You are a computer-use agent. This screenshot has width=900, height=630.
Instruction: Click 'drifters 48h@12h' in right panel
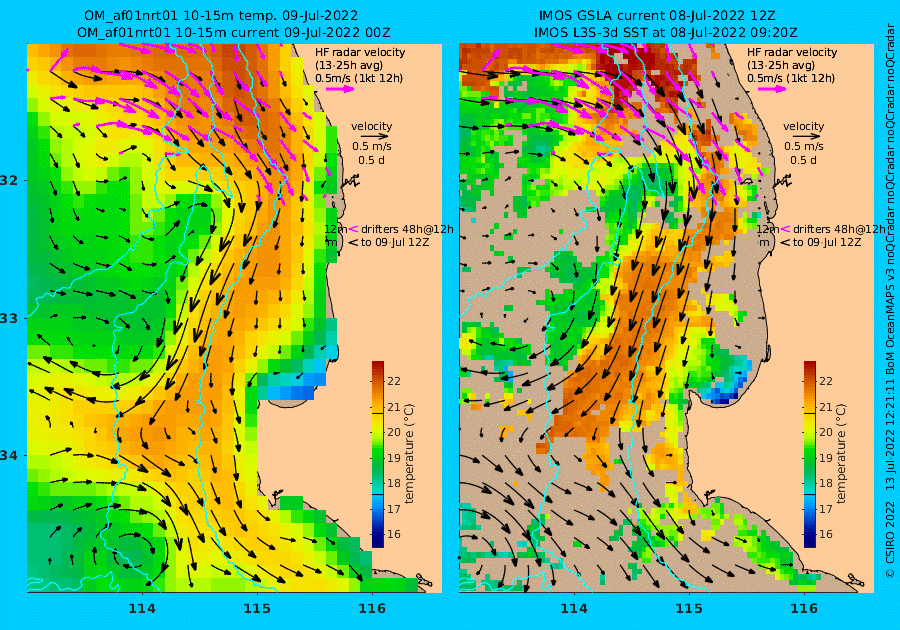[x=839, y=230]
